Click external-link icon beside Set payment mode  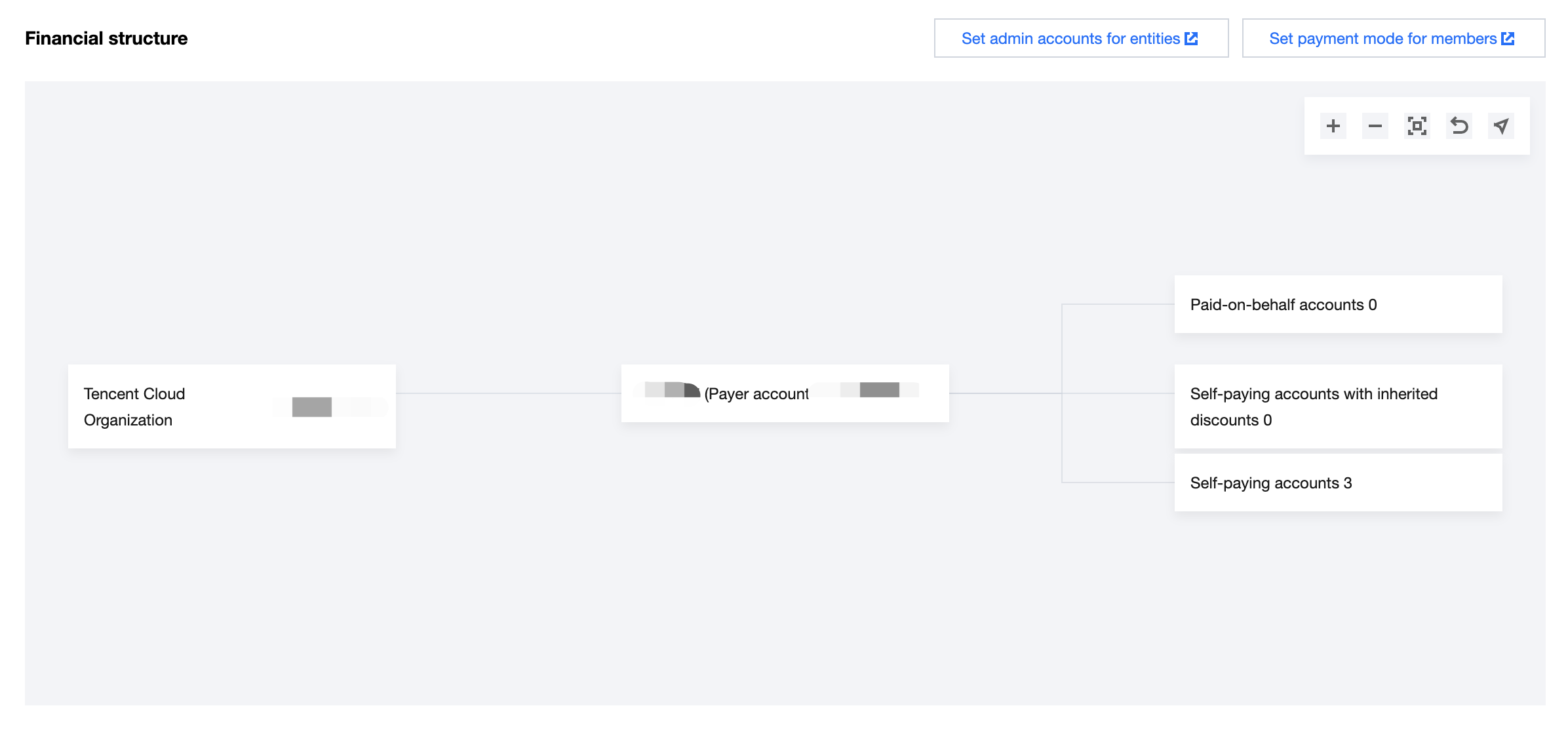click(x=1508, y=39)
